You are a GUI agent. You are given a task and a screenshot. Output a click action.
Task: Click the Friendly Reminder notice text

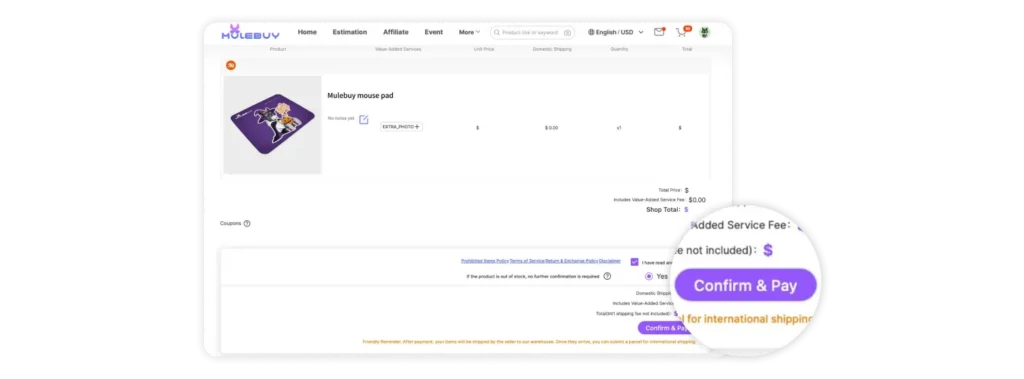pyautogui.click(x=529, y=342)
